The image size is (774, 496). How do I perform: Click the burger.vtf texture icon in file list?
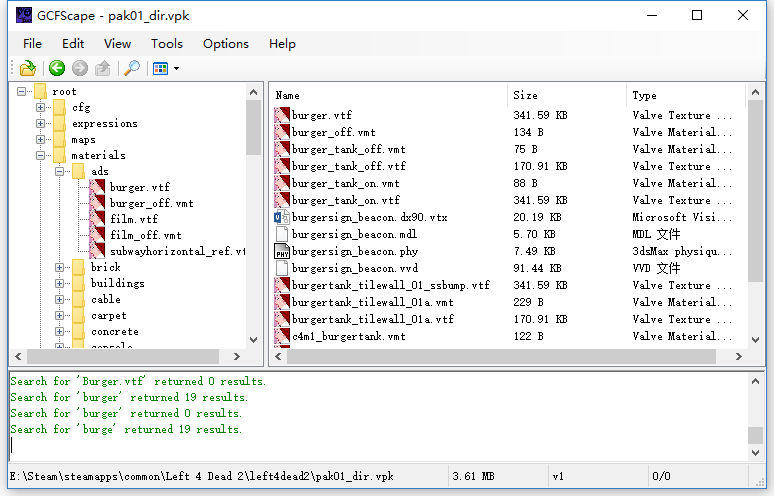pyautogui.click(x=282, y=115)
